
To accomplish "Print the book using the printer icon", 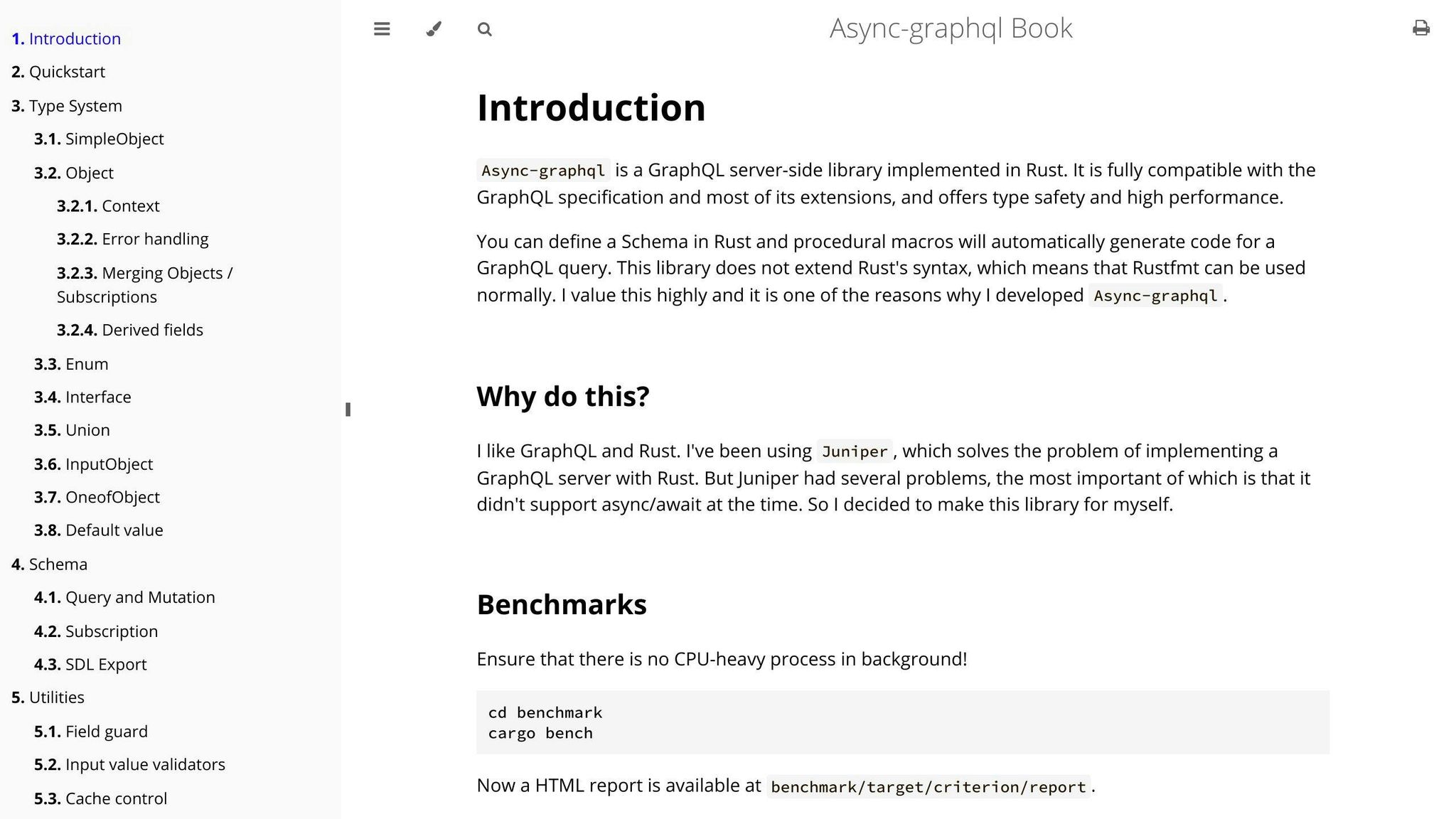I will [x=1421, y=28].
